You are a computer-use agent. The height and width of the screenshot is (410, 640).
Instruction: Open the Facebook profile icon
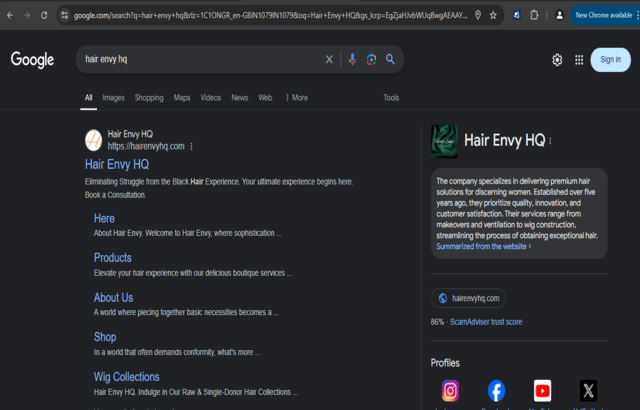coord(496,391)
